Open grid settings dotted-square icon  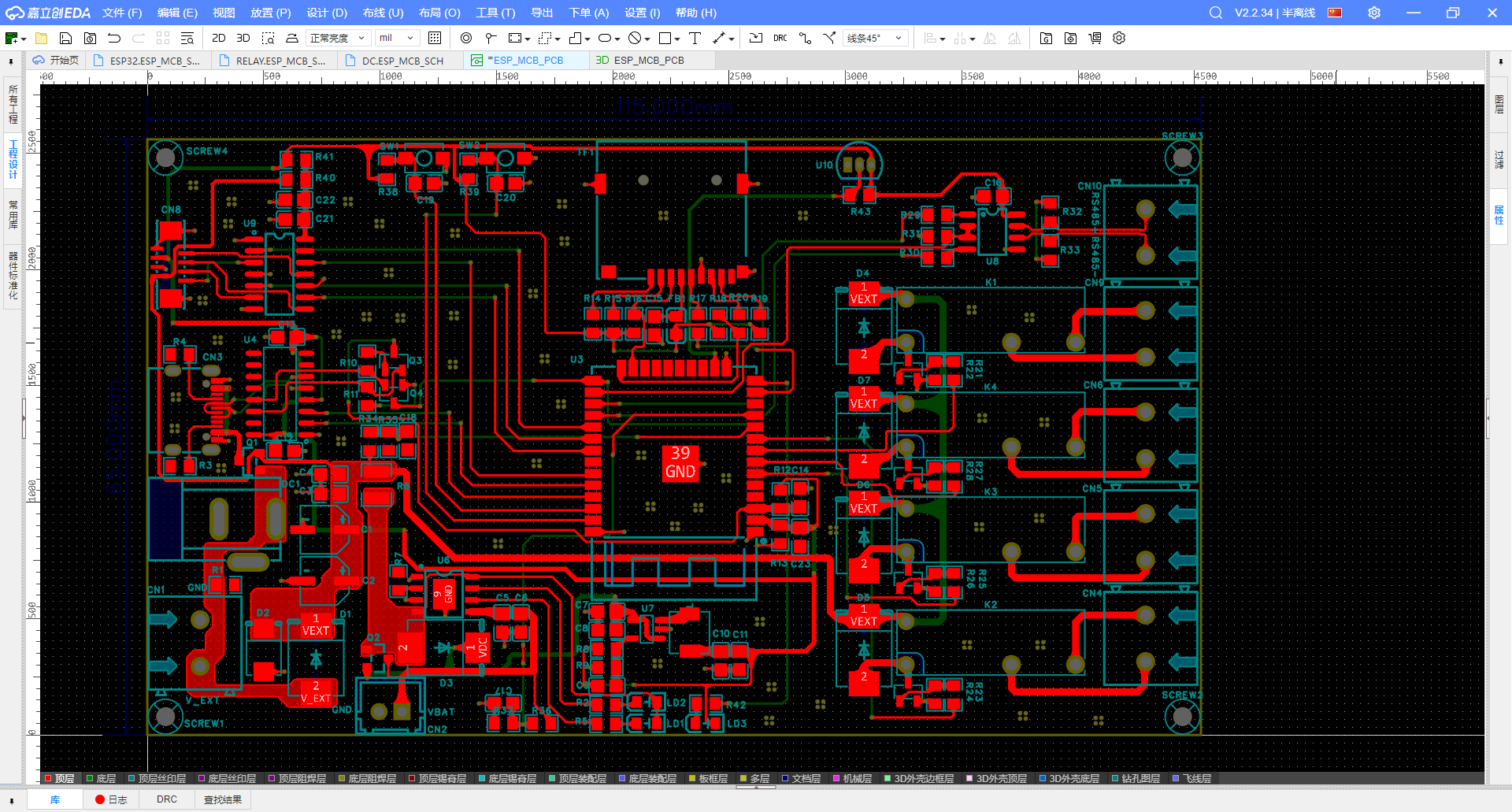tap(434, 38)
